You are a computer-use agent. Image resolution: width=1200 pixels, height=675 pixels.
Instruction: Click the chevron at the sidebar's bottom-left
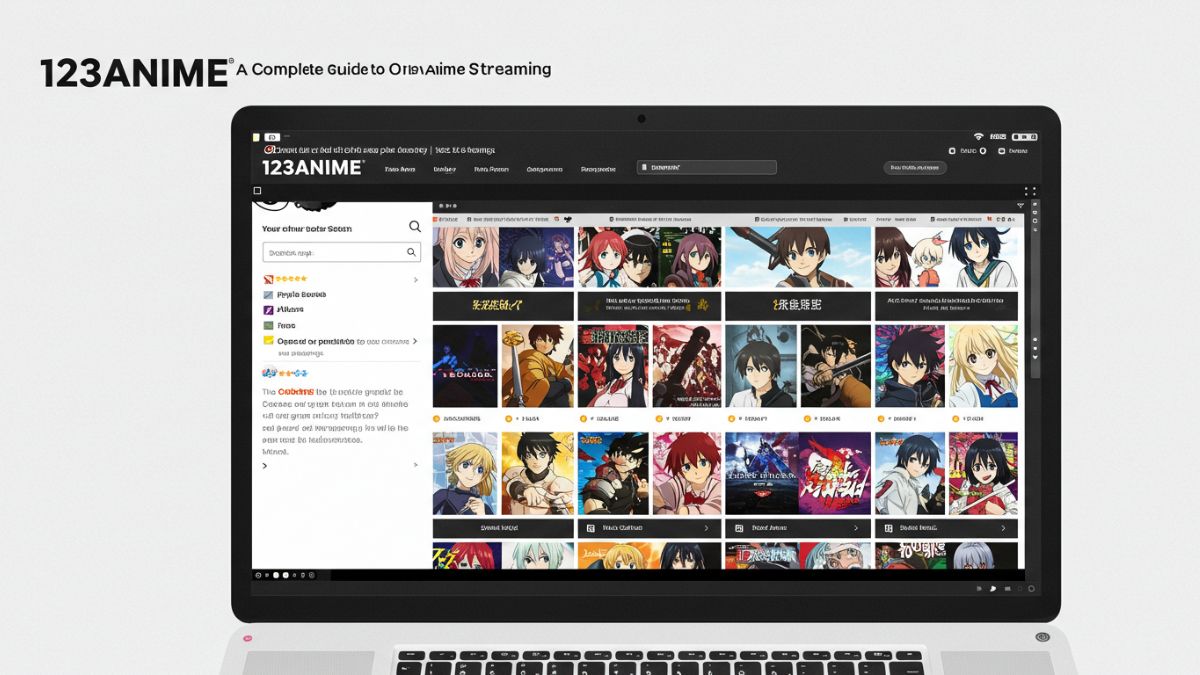(x=265, y=466)
